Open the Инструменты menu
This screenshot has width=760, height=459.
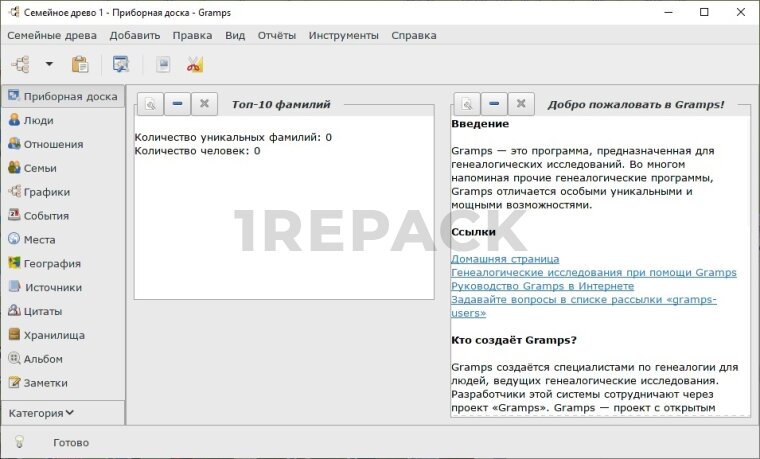point(343,35)
